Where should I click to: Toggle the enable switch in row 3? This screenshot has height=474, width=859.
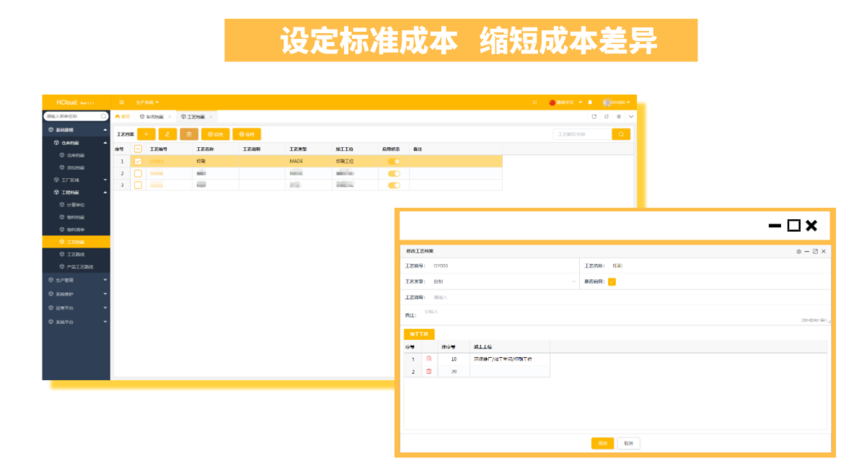click(394, 185)
